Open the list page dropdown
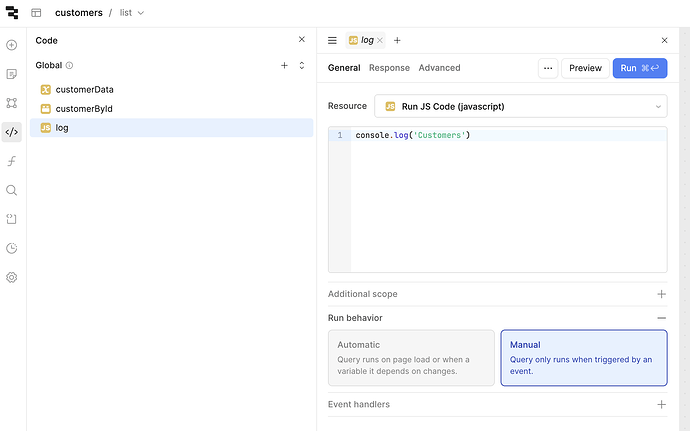 [132, 13]
